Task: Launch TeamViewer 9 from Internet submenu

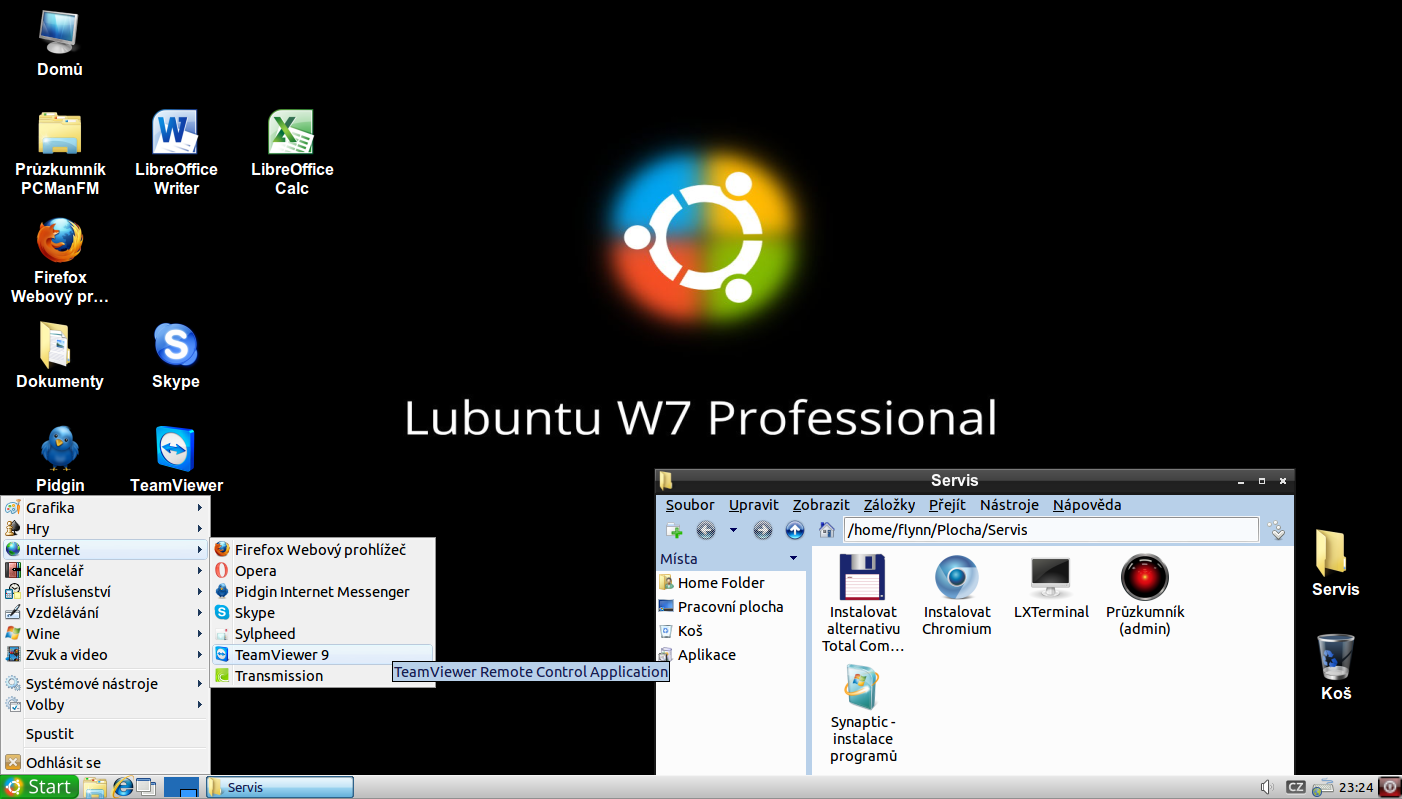Action: (x=323, y=655)
